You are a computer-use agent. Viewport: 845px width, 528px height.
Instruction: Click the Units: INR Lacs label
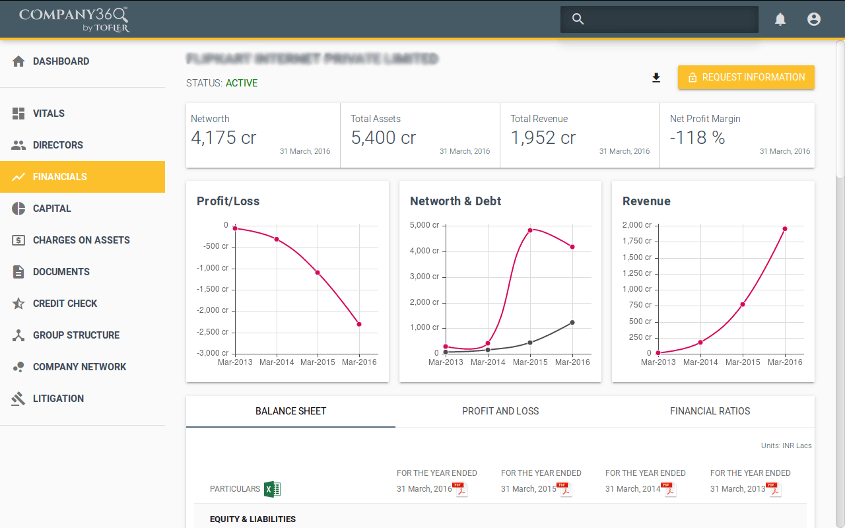786,446
